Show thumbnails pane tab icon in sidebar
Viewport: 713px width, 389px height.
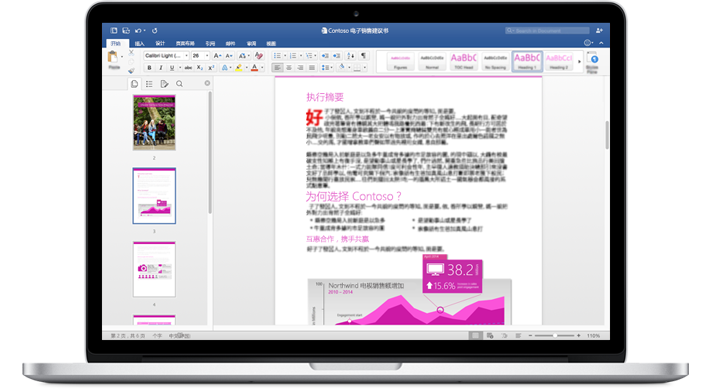coord(135,84)
